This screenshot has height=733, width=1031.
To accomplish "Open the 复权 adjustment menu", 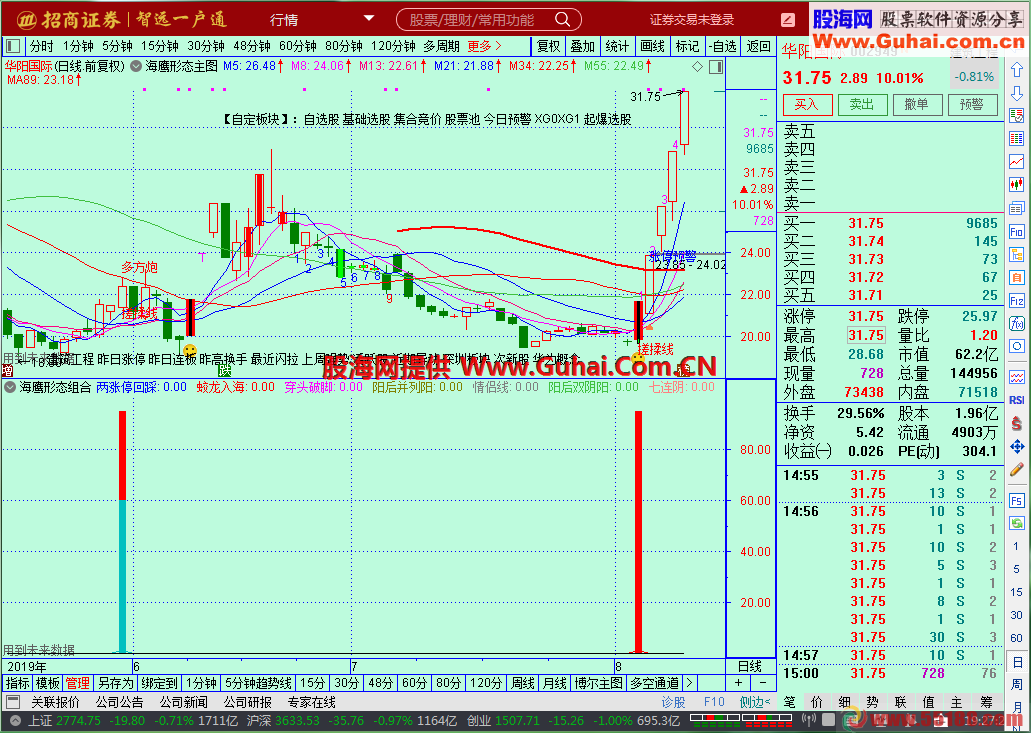I will coord(548,46).
